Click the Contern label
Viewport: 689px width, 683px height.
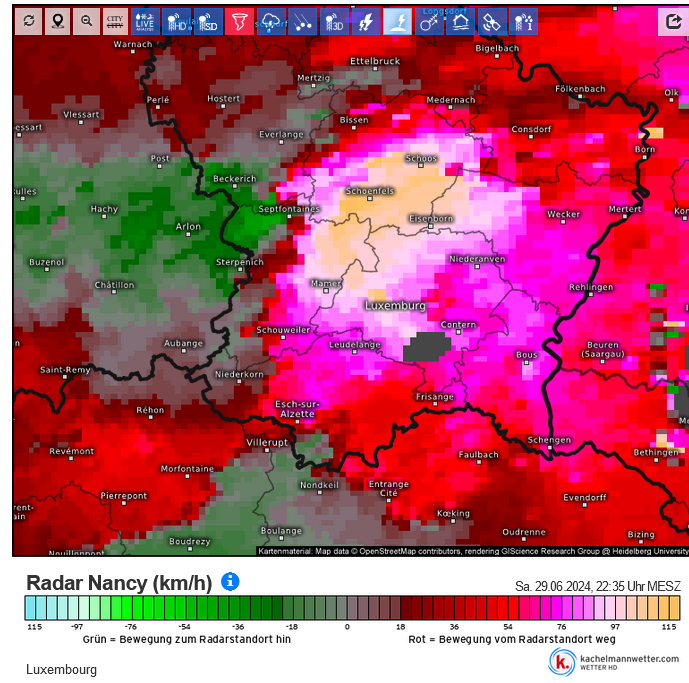point(458,324)
